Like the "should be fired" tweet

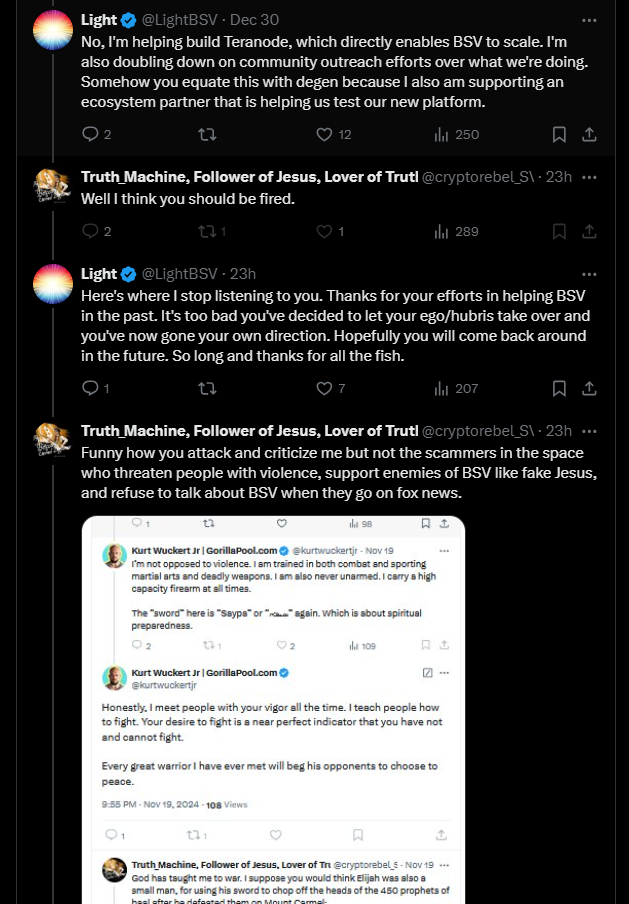point(330,231)
